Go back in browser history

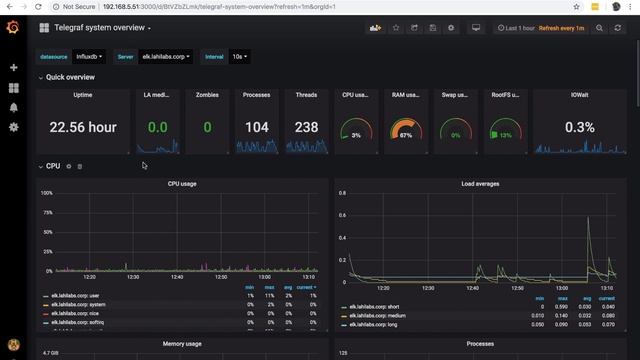[9, 7]
